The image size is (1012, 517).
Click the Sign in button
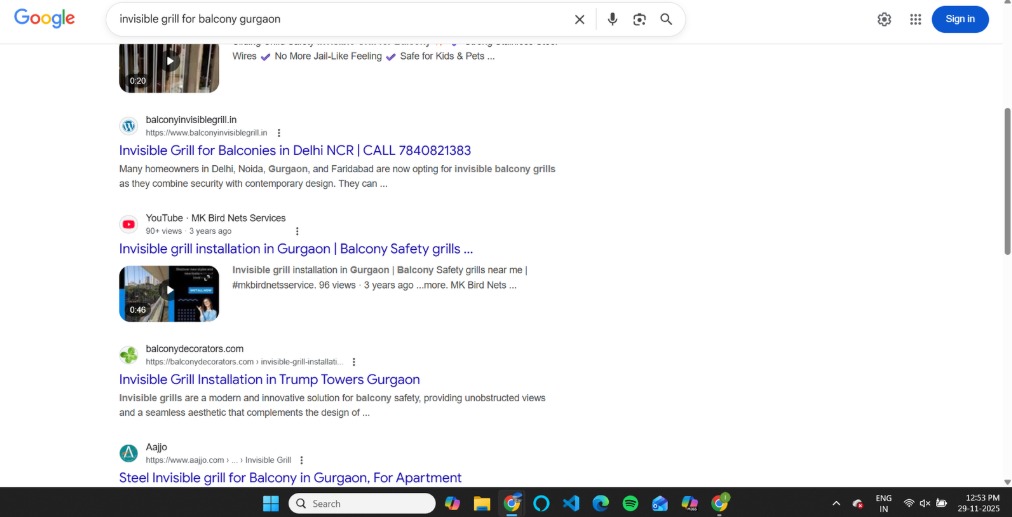point(959,19)
